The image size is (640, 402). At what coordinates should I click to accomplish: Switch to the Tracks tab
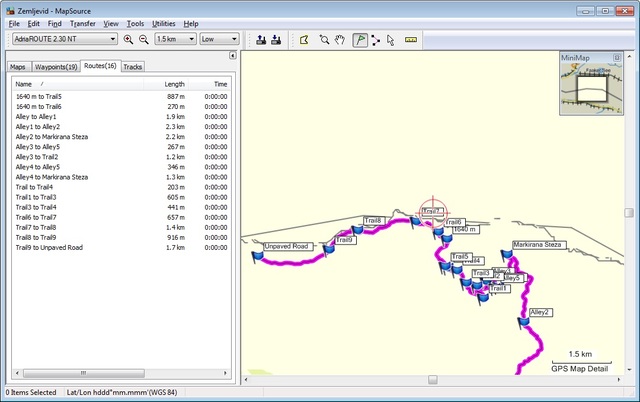point(133,67)
